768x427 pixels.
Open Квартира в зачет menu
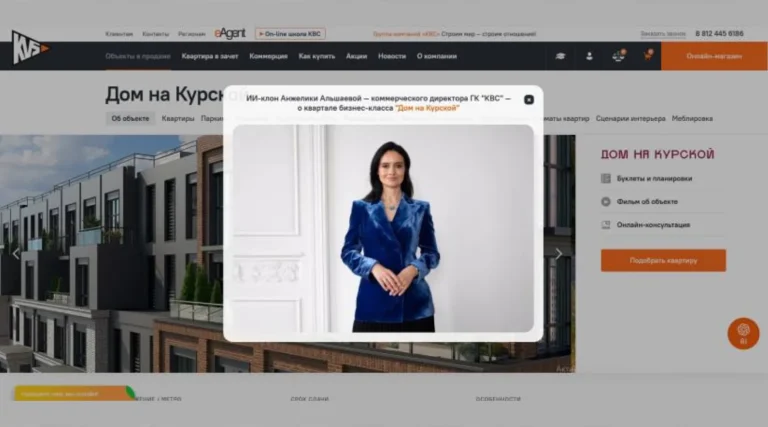click(x=210, y=56)
